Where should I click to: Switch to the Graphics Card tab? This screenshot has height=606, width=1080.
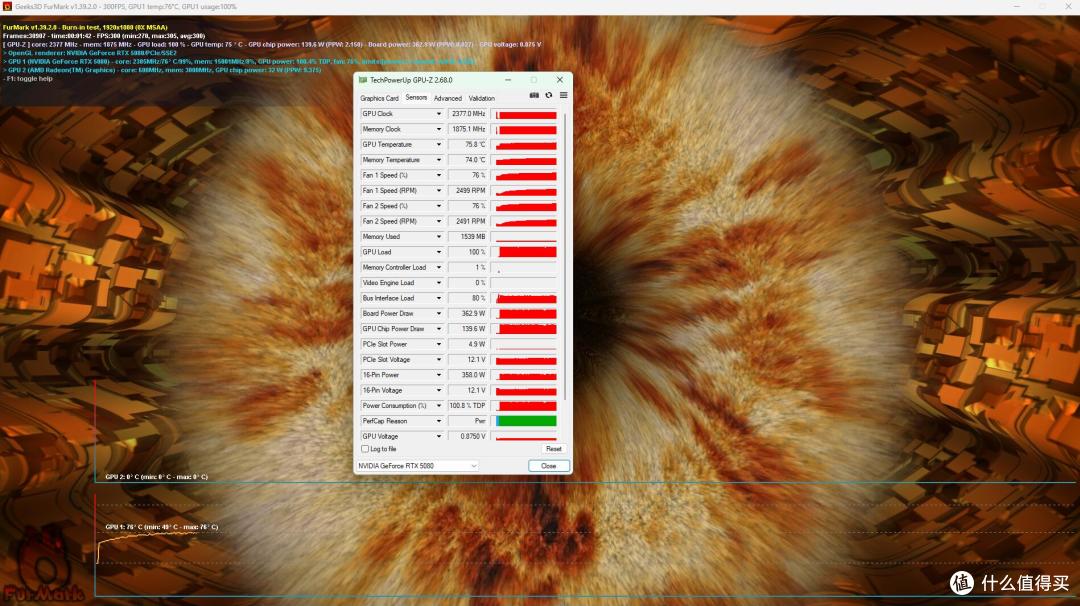click(x=380, y=98)
